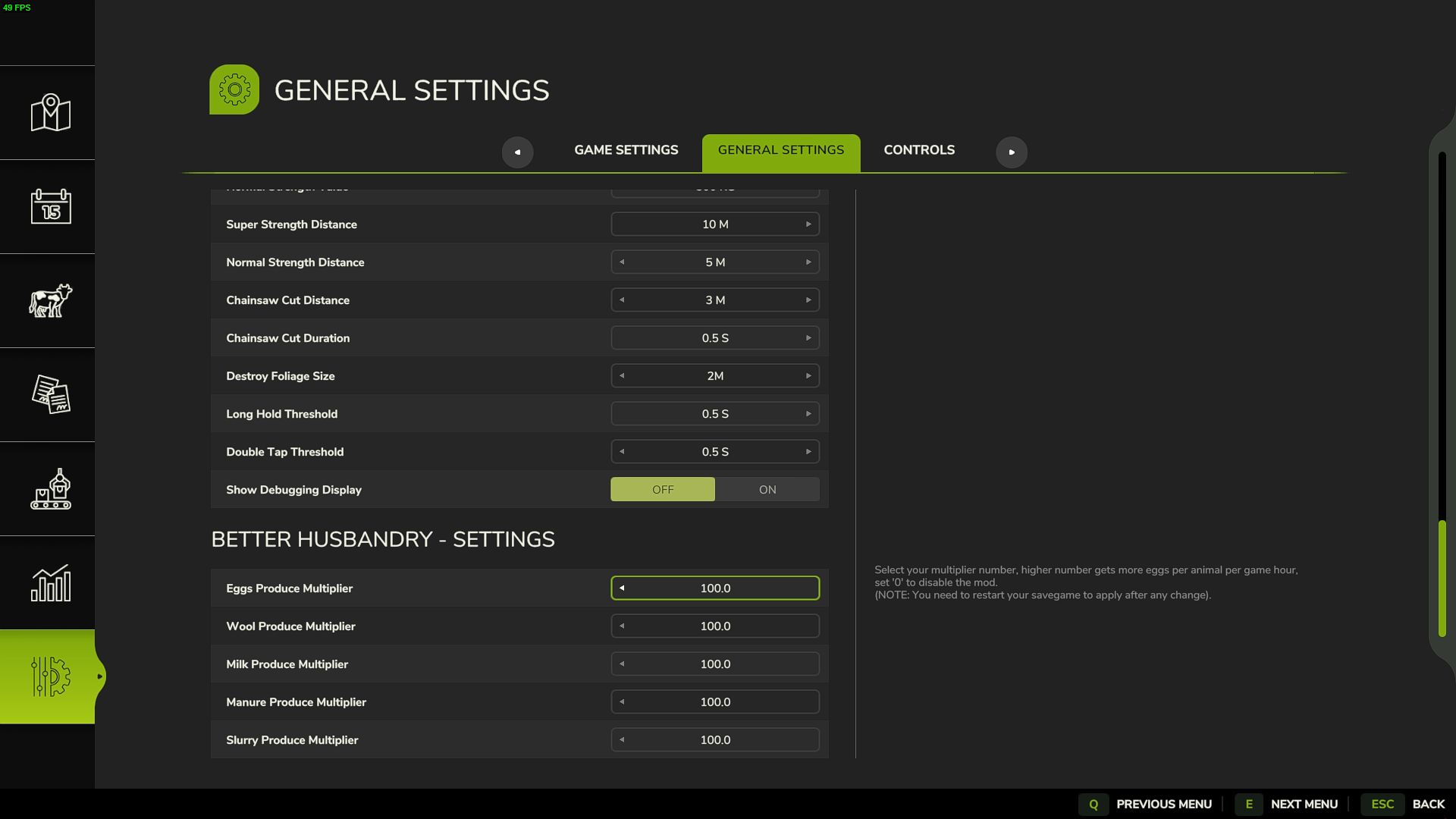Switch to GAME SETTINGS tab
This screenshot has width=1456, height=819.
625,151
